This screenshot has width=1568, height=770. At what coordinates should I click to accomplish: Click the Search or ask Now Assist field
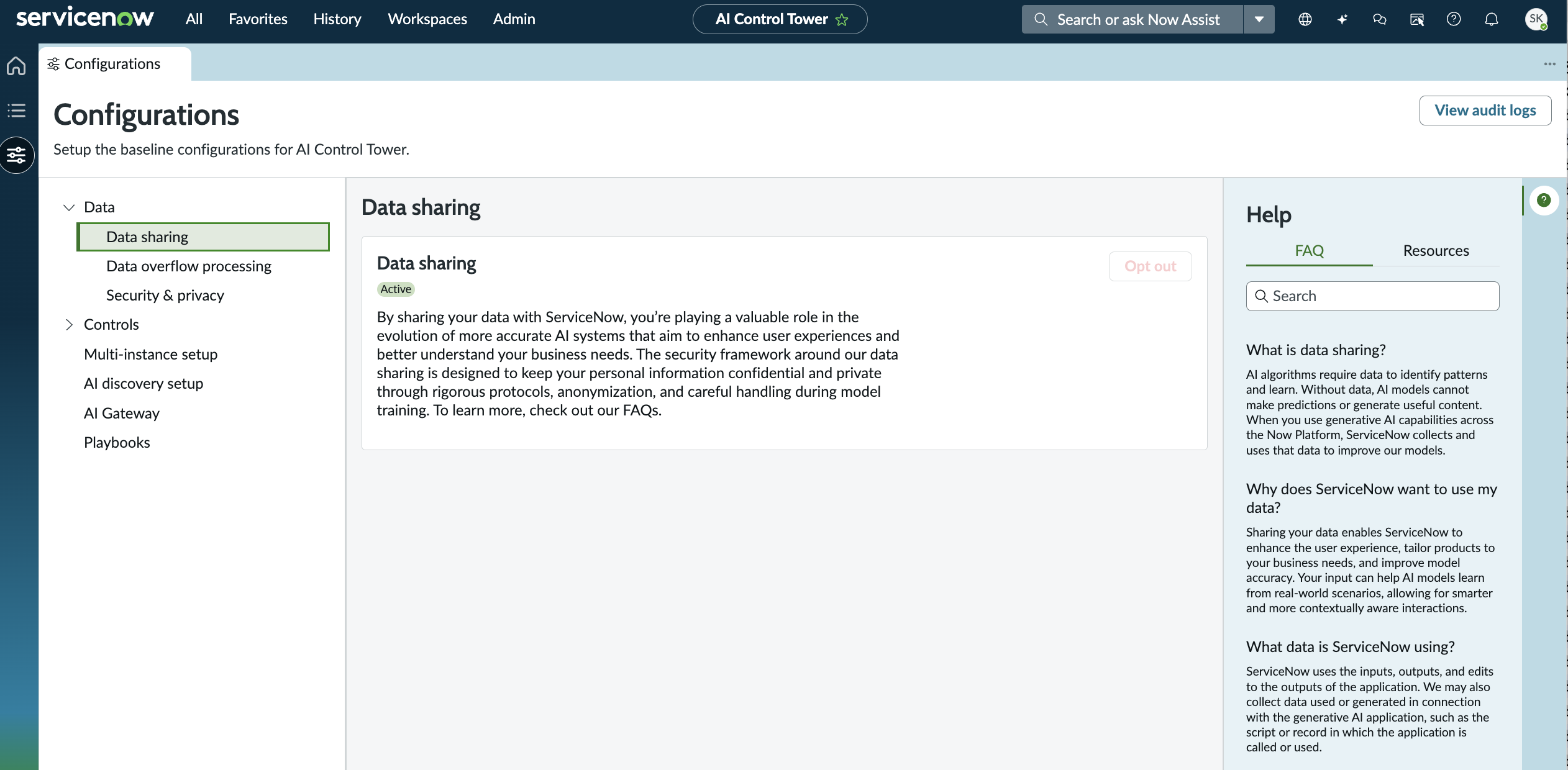(1132, 19)
